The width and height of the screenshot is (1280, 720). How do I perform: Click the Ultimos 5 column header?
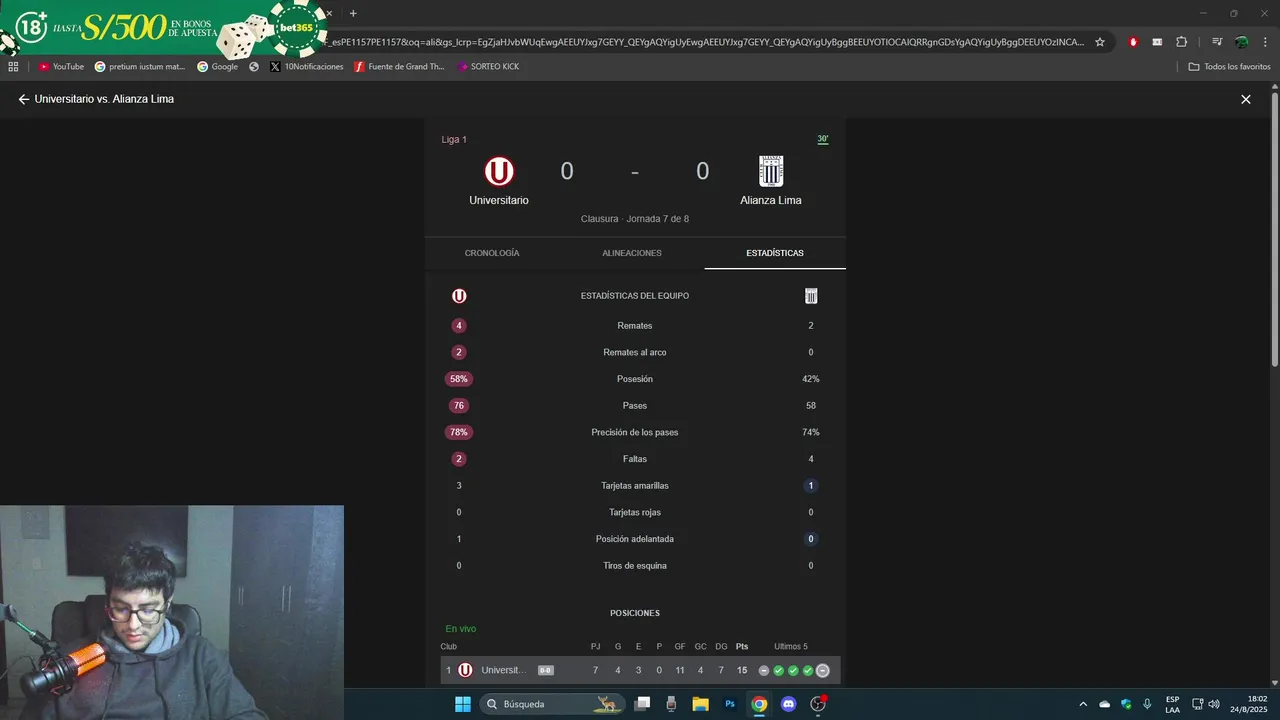pyautogui.click(x=791, y=647)
